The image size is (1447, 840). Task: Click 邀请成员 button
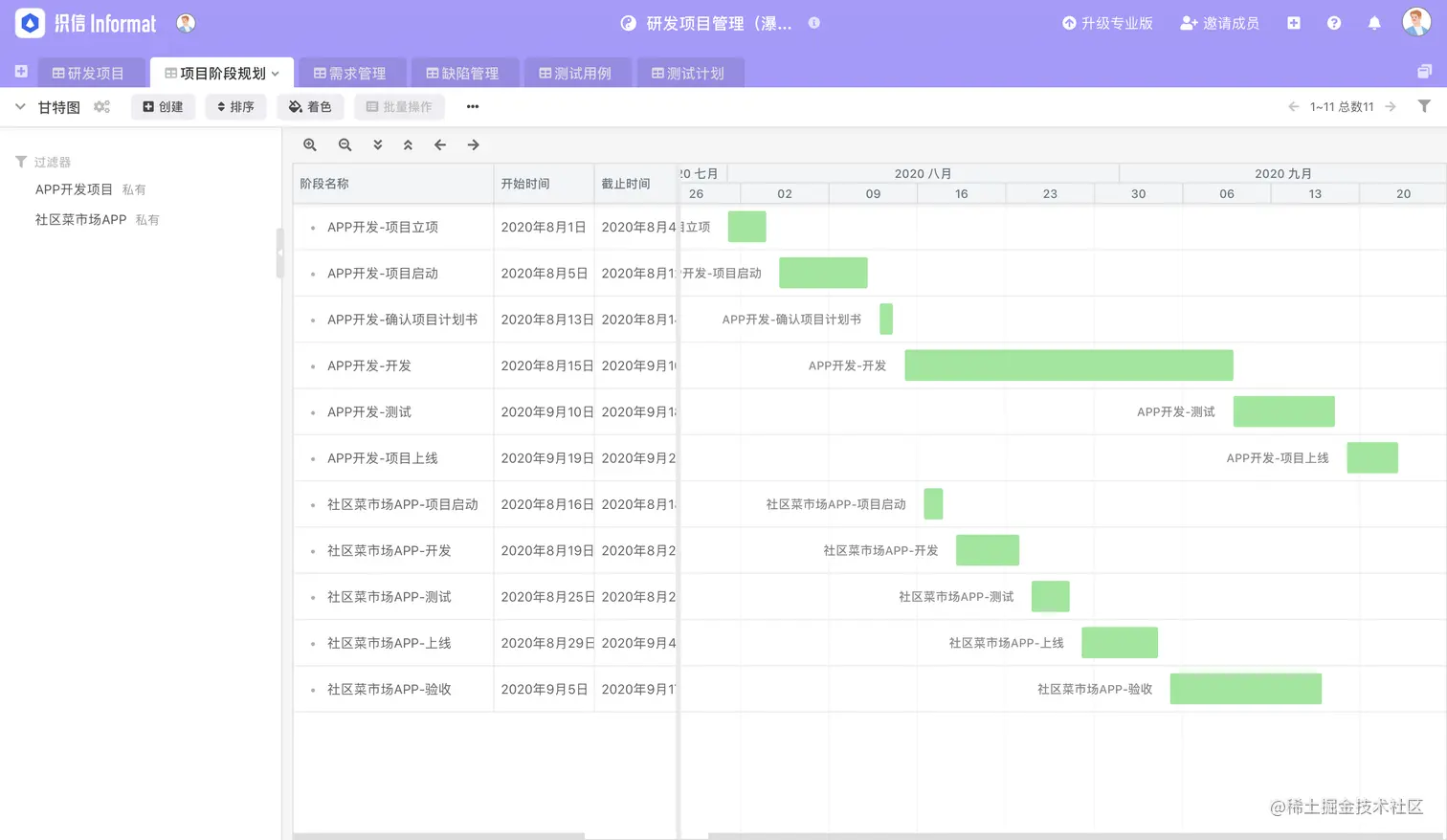tap(1220, 23)
